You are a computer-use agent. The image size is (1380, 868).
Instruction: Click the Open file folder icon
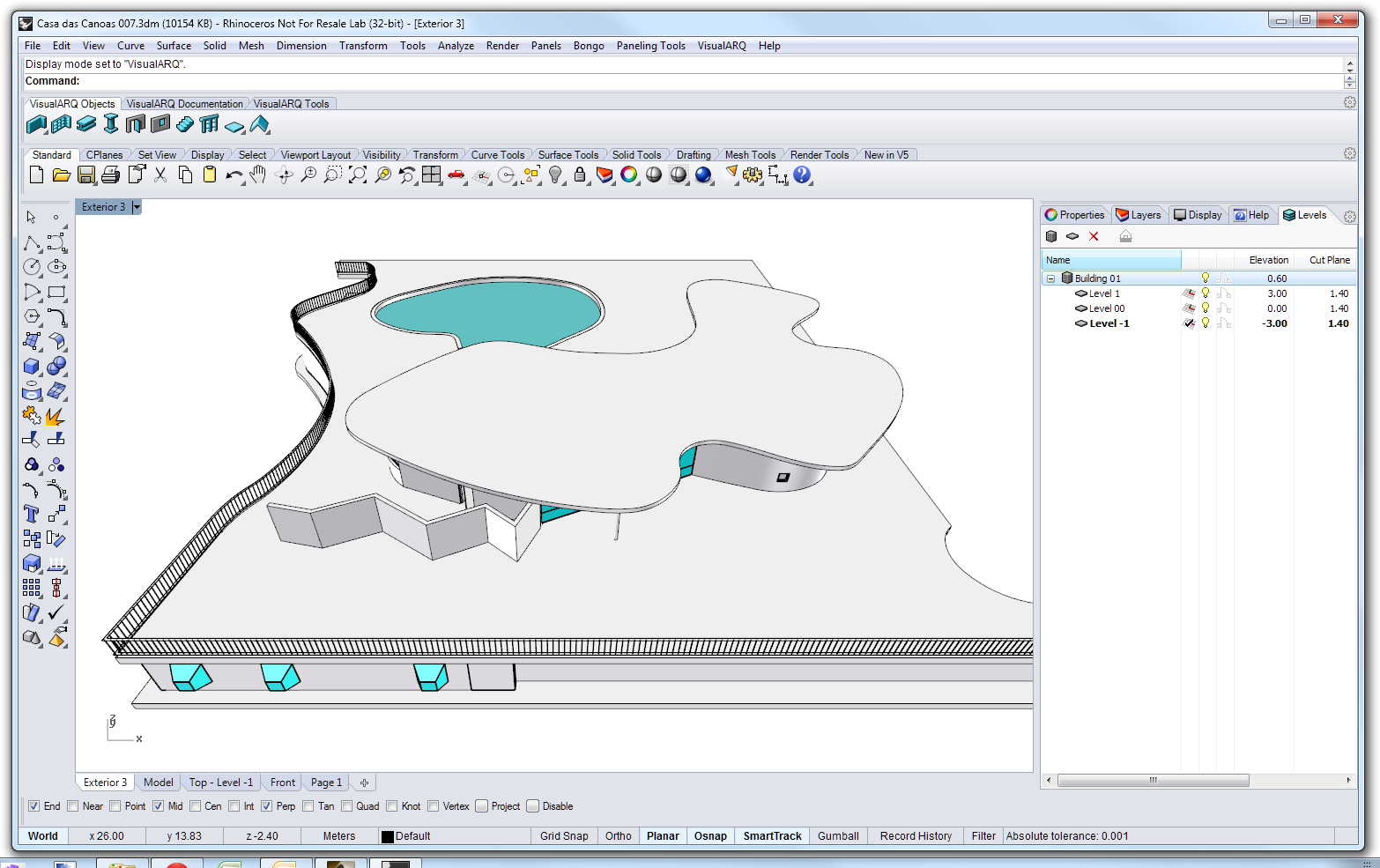coord(61,174)
